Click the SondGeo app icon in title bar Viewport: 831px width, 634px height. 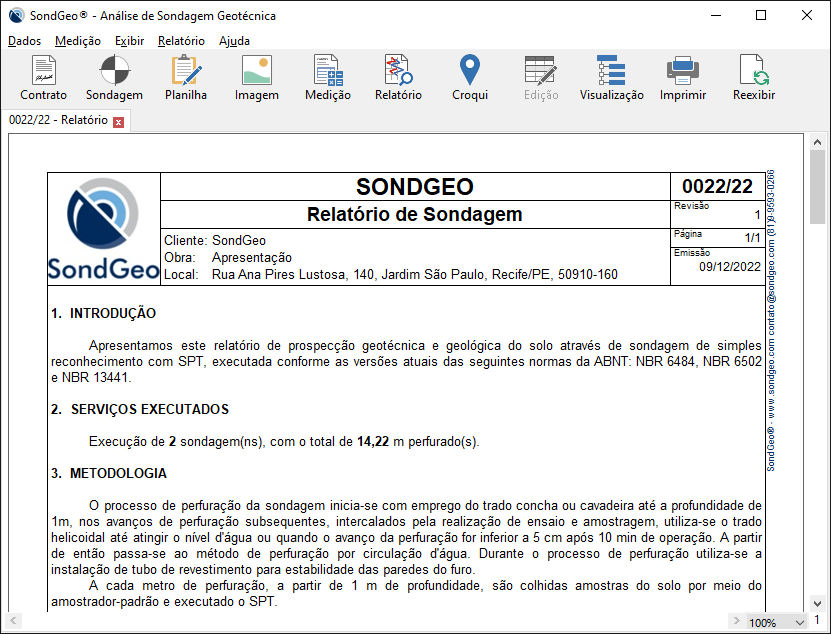16,15
